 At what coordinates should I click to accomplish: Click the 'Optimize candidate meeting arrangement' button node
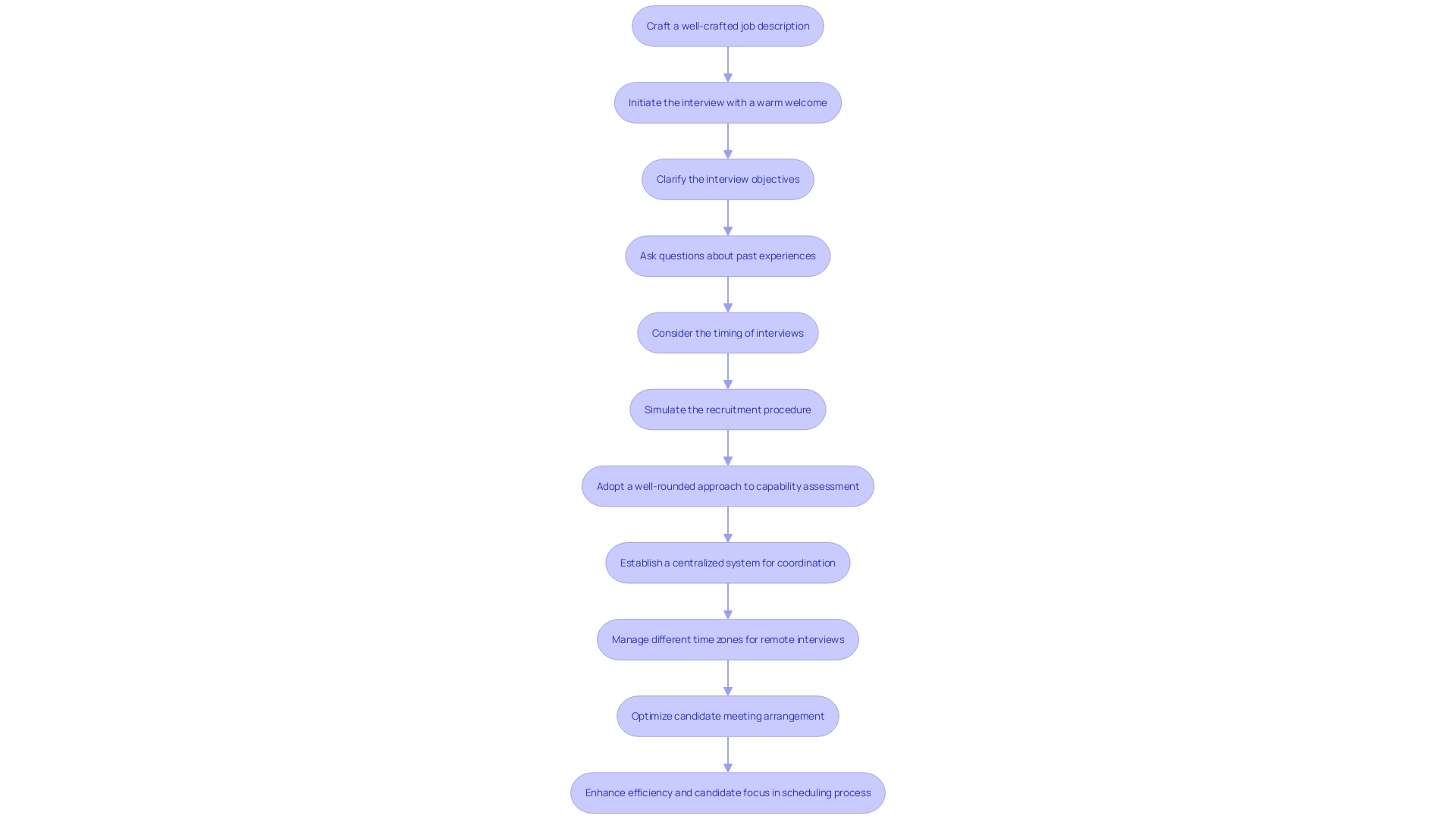click(x=728, y=715)
